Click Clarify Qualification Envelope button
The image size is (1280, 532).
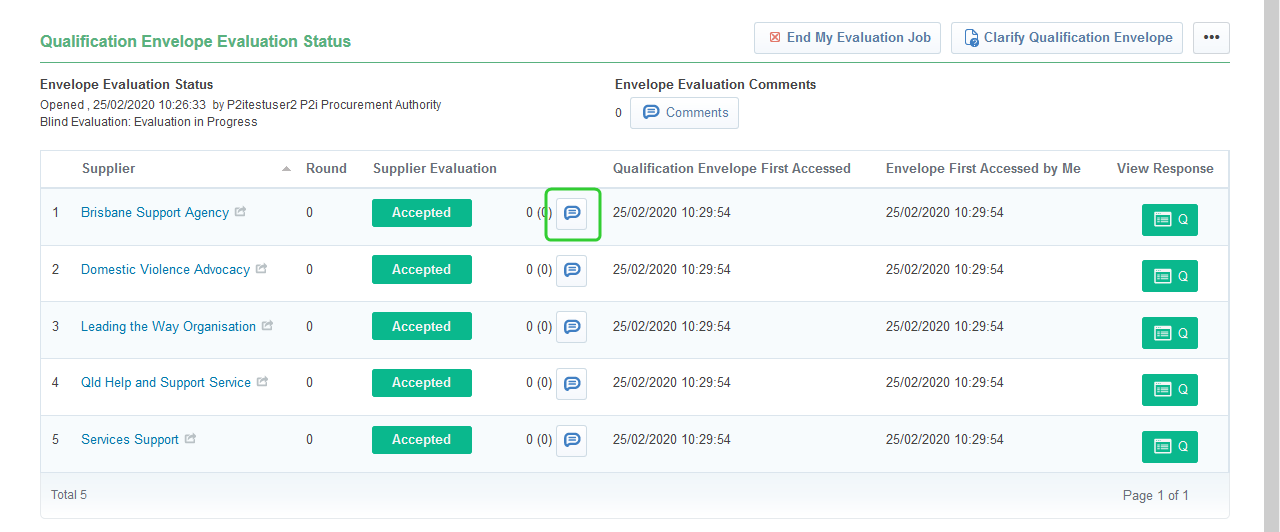[x=1066, y=38]
